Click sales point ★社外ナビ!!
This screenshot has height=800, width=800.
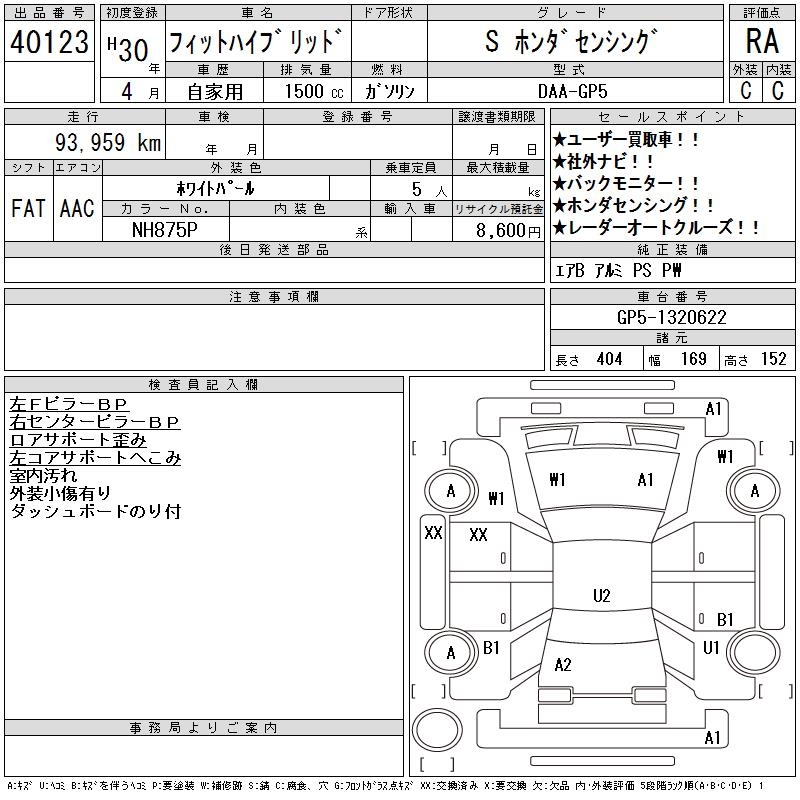tap(603, 162)
